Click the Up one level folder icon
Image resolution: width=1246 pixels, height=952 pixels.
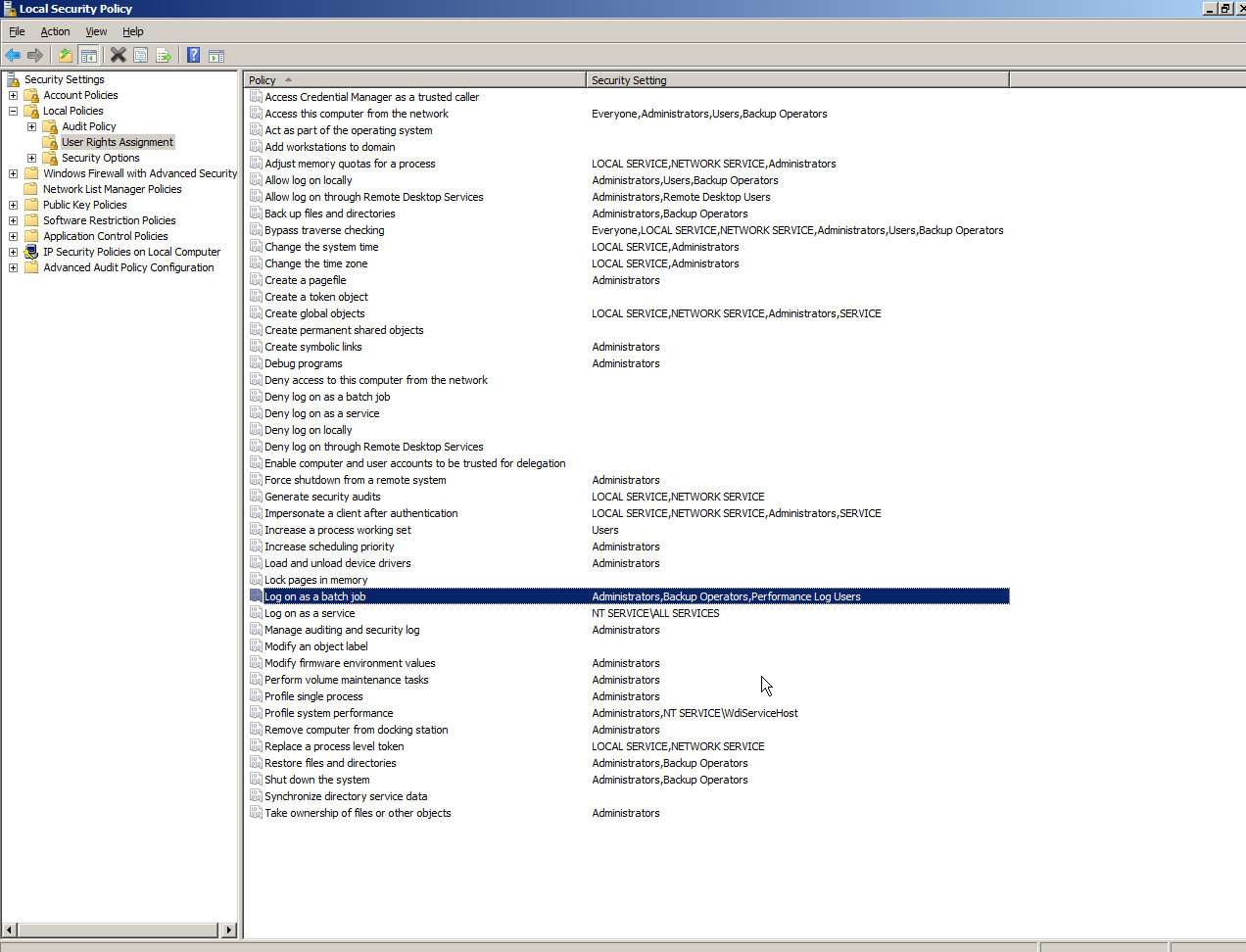click(x=65, y=55)
